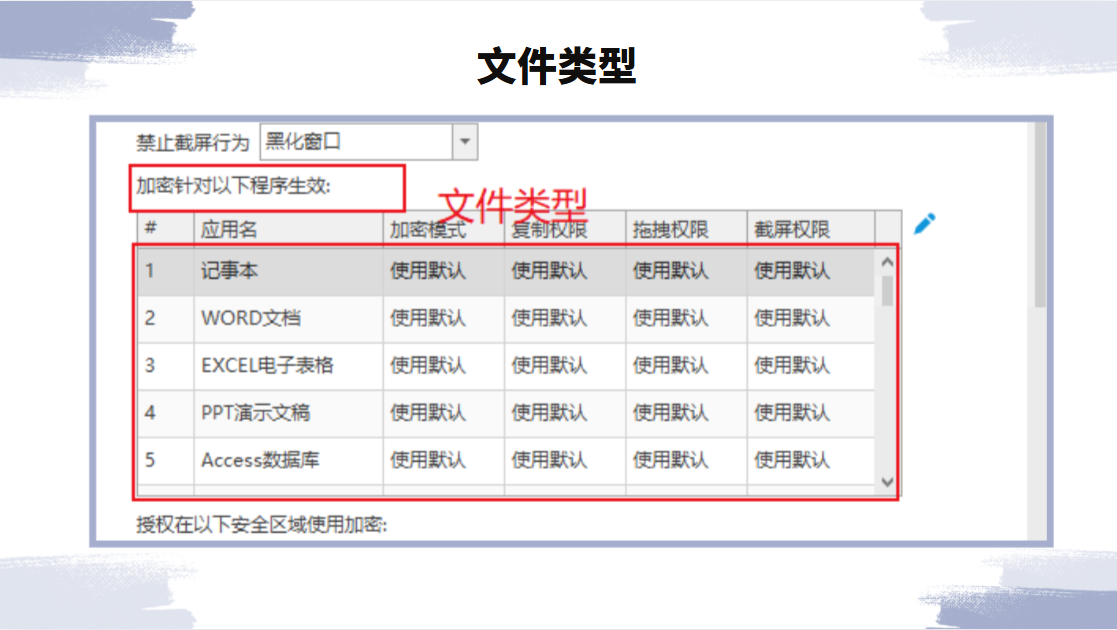Open the 禁止截屏行为 dropdown arrow

464,142
